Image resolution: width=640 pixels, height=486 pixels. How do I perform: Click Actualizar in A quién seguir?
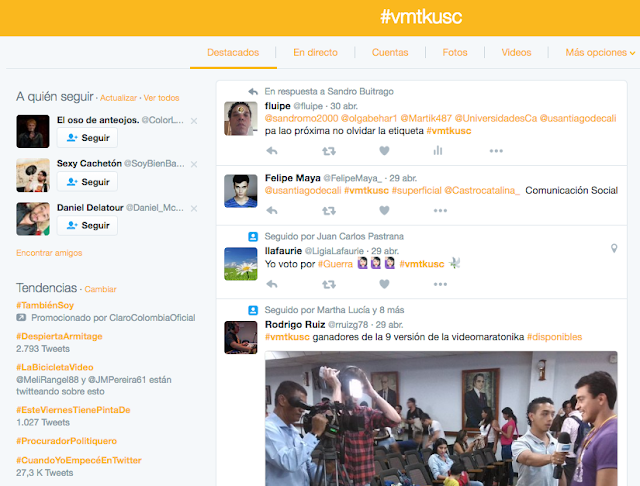118,98
